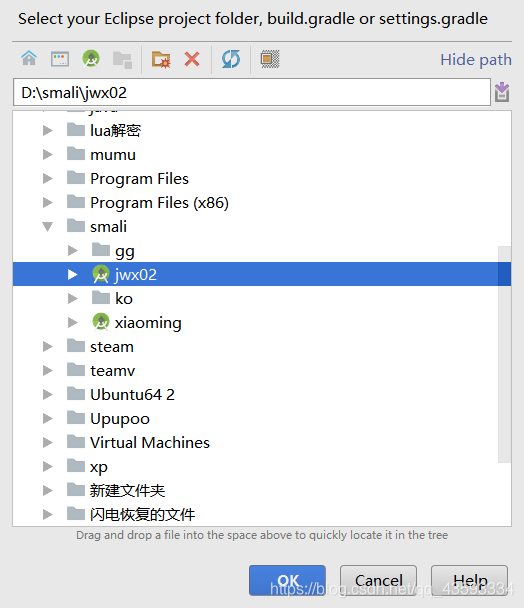Select the teamv folder
This screenshot has height=608, width=524.
pos(112,371)
